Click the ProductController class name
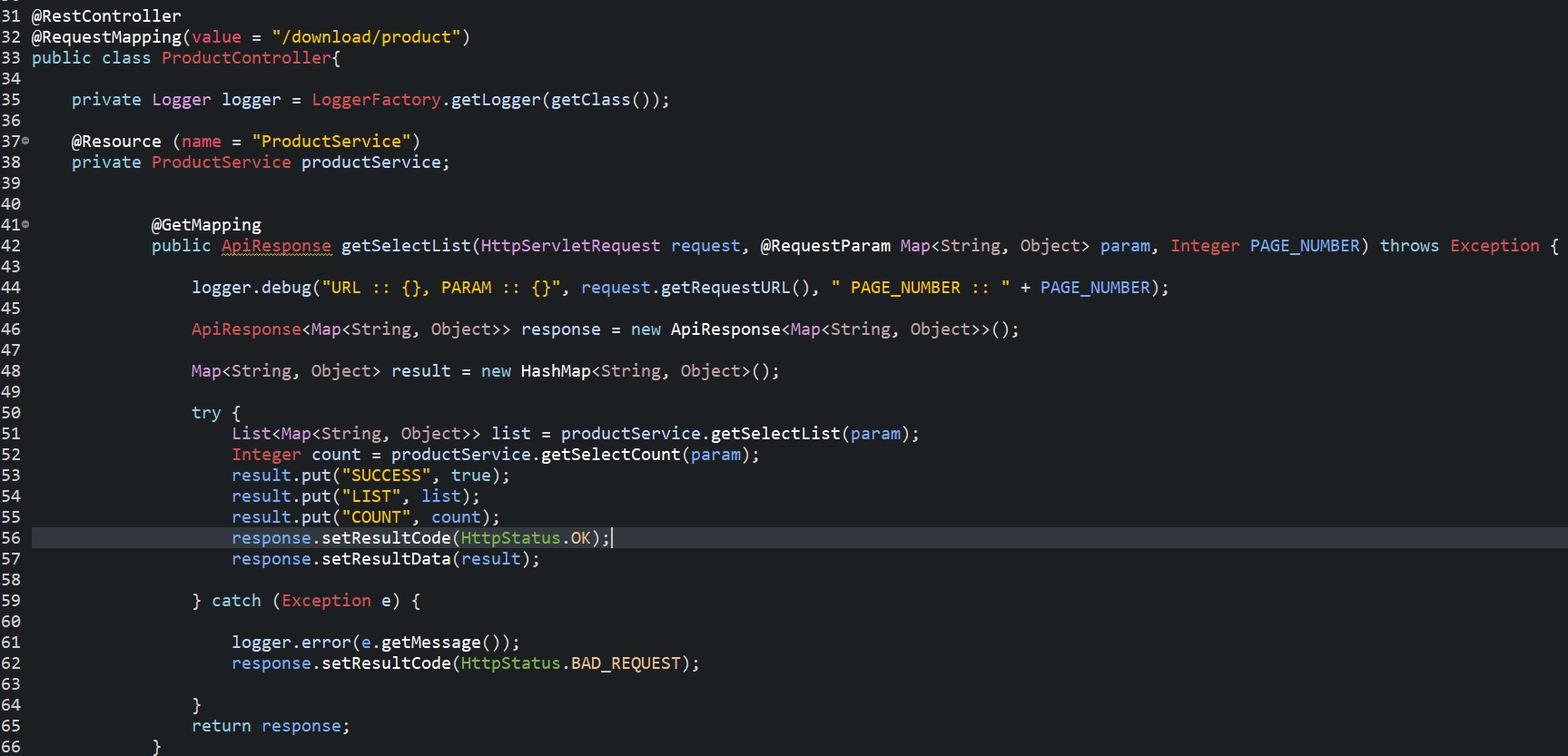1568x756 pixels. pos(246,58)
